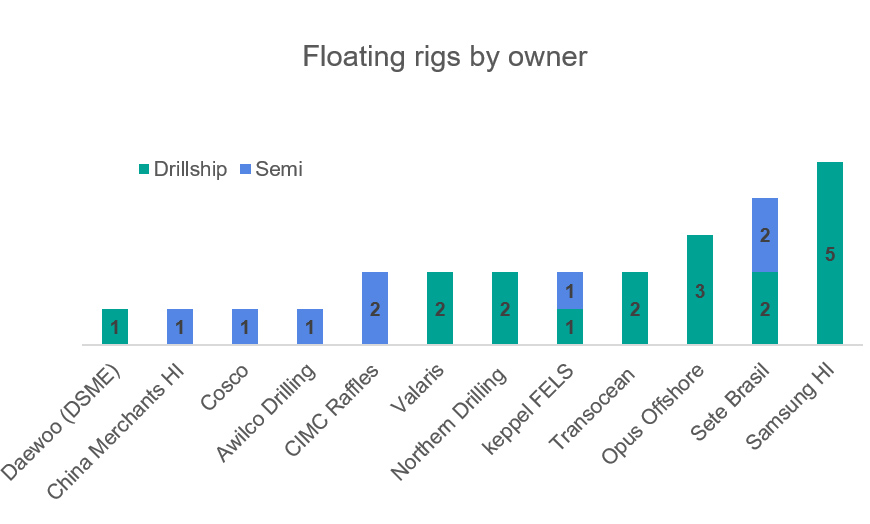This screenshot has height=524, width=870.
Task: Click the Transocean drillship bar
Action: click(x=635, y=308)
